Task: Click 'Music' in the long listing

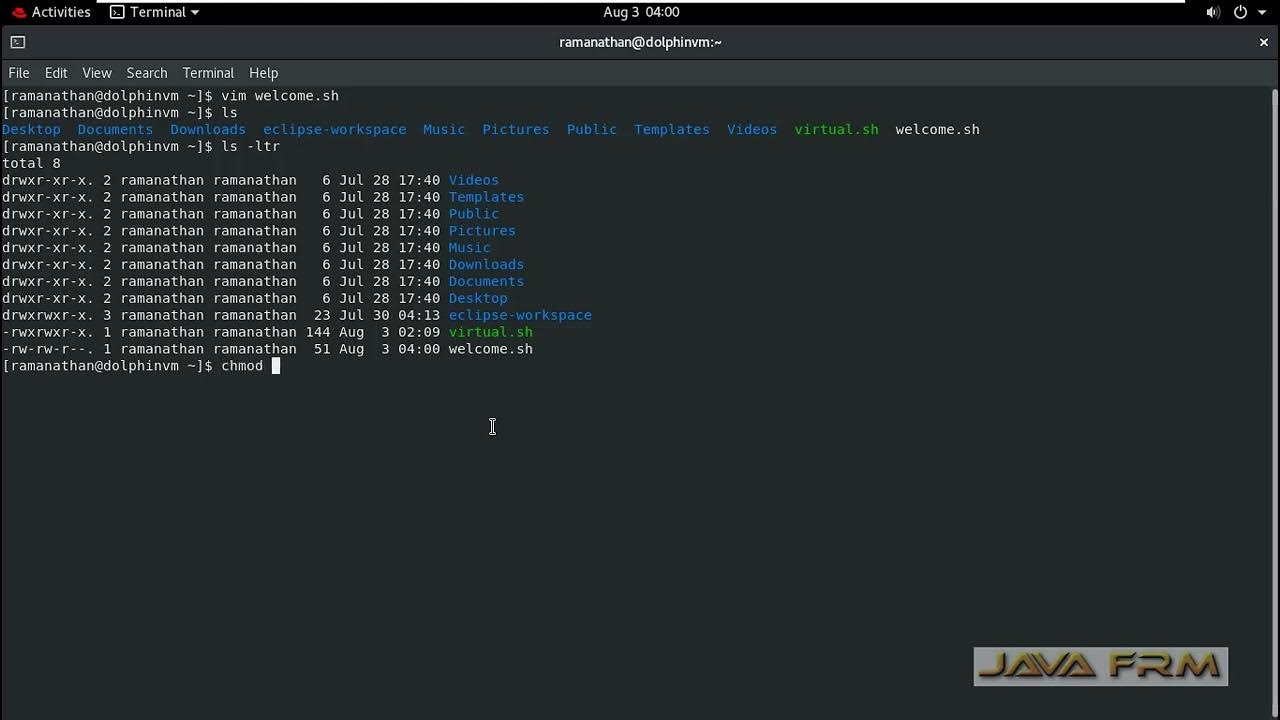Action: (470, 248)
